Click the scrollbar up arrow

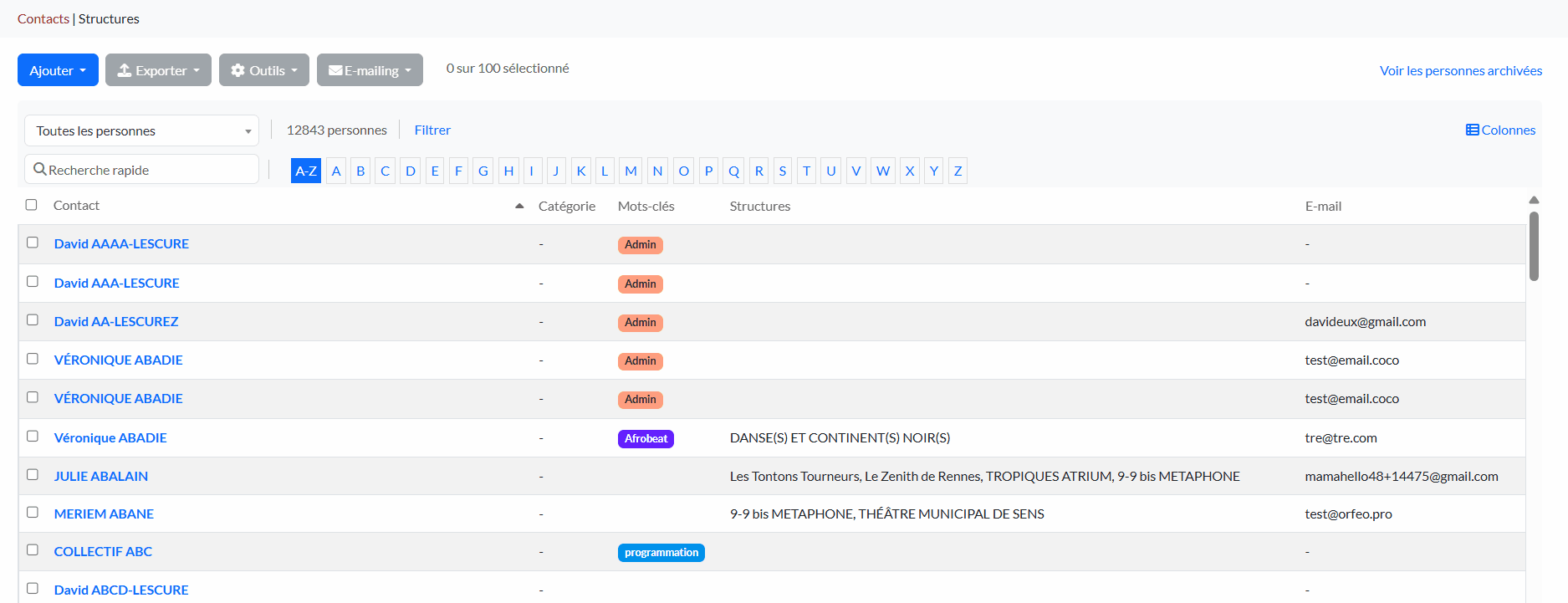pyautogui.click(x=1534, y=200)
